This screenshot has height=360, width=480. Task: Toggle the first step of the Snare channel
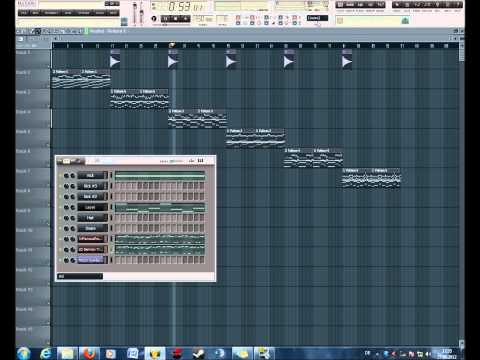pos(117,228)
